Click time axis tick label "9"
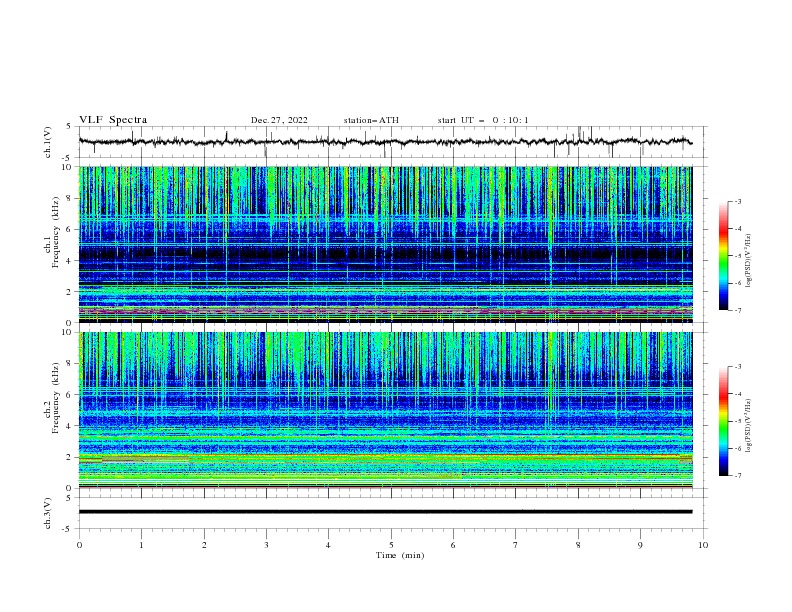Image resolution: width=792 pixels, height=612 pixels. pyautogui.click(x=640, y=545)
